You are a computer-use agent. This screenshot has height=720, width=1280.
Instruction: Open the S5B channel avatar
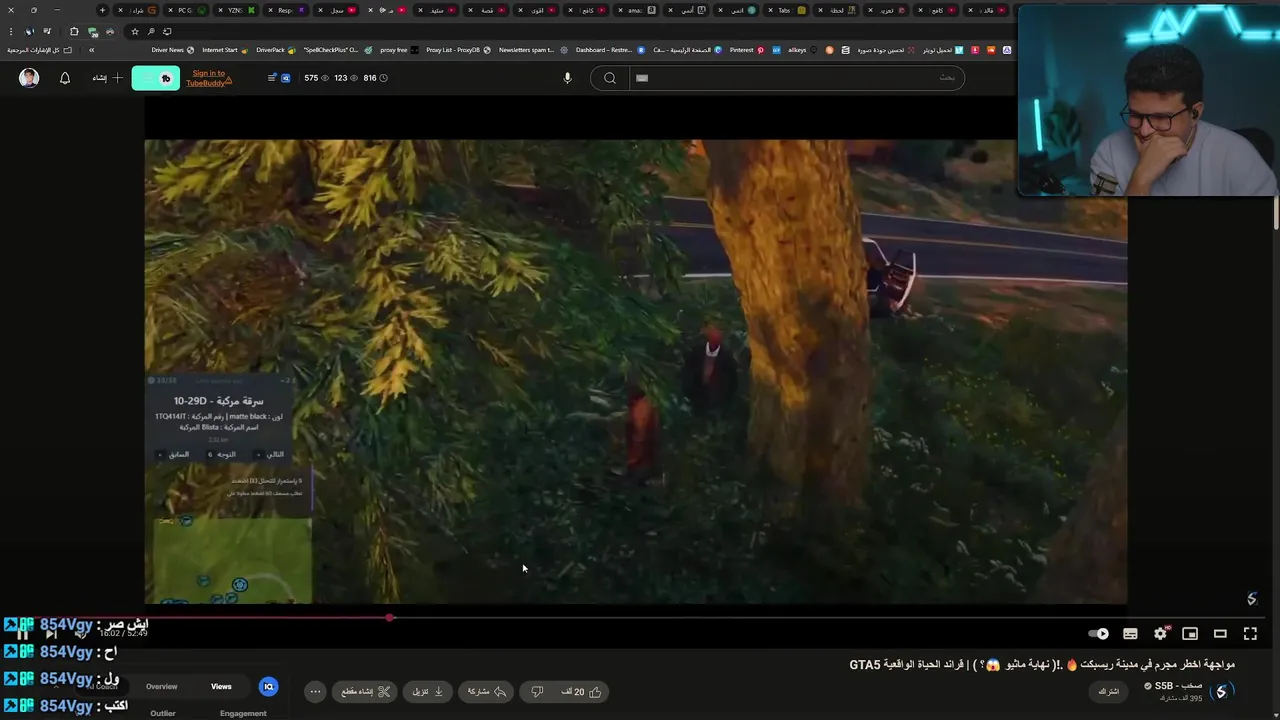pos(1221,692)
